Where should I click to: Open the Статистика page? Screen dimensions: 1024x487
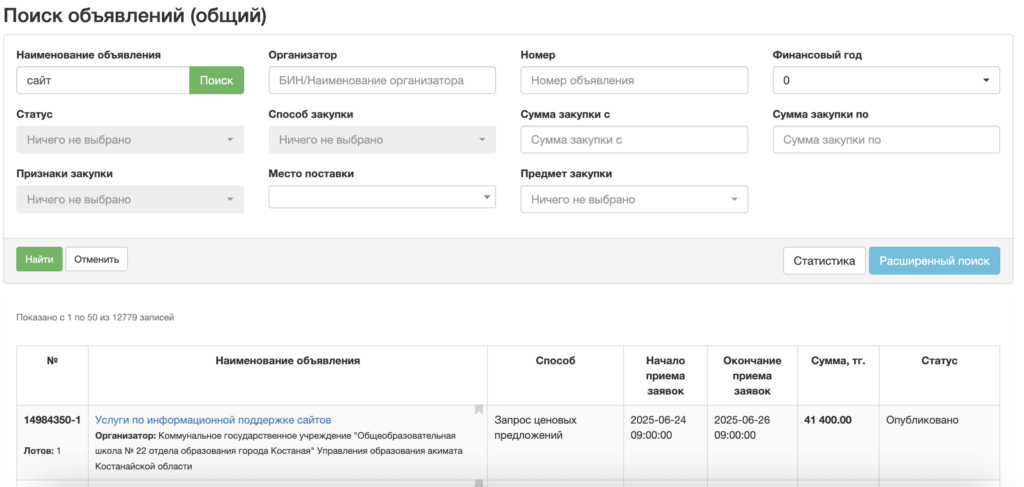[x=823, y=261]
